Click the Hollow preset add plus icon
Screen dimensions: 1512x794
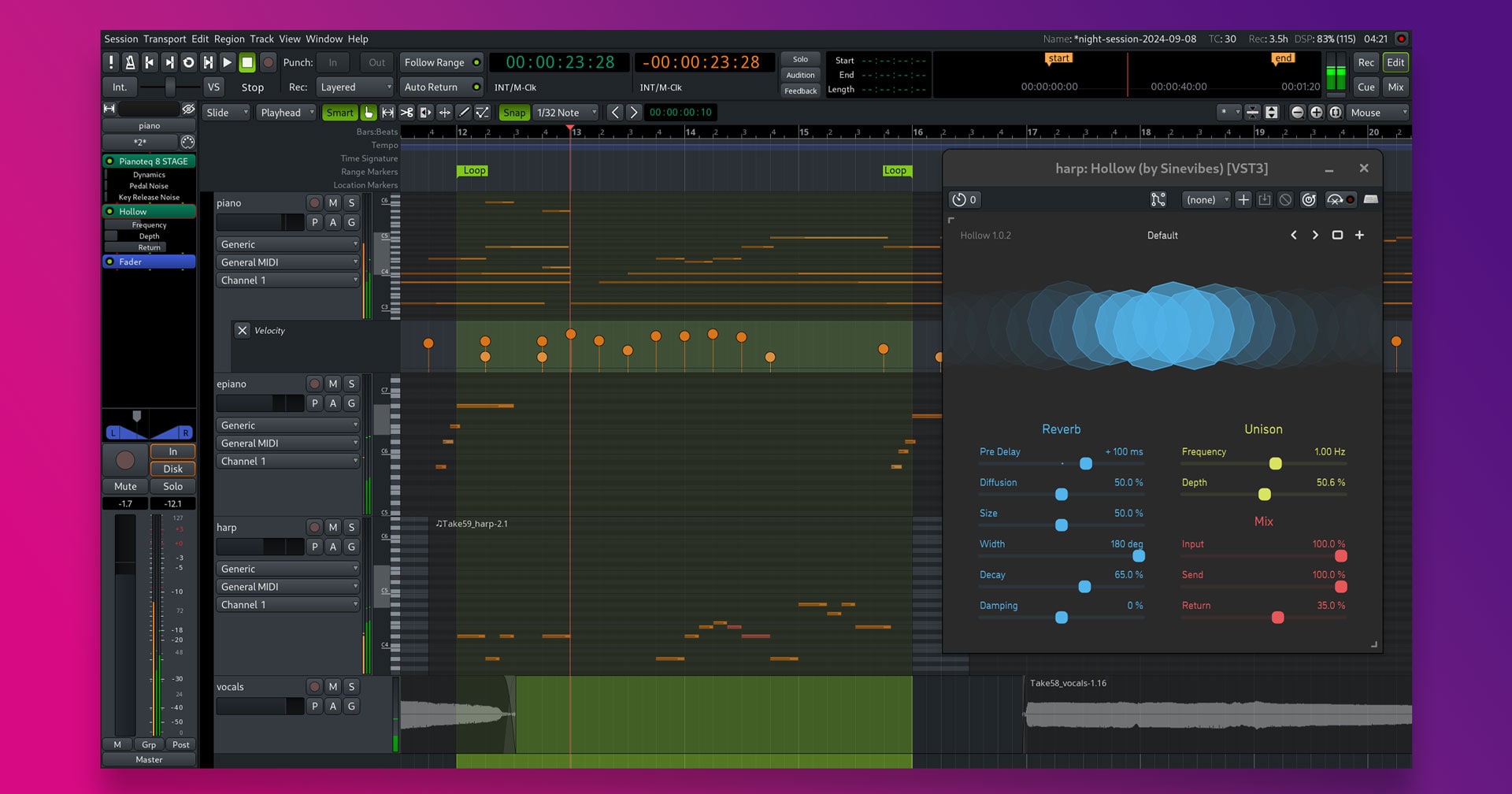tap(1359, 236)
